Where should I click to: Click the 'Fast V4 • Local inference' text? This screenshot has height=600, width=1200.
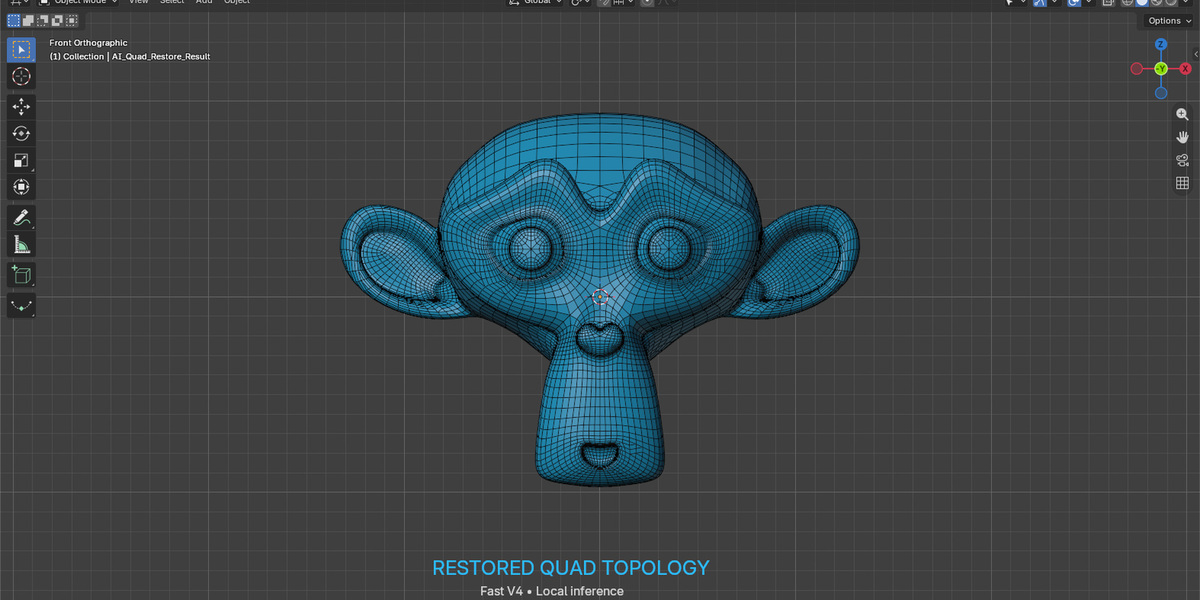551,591
